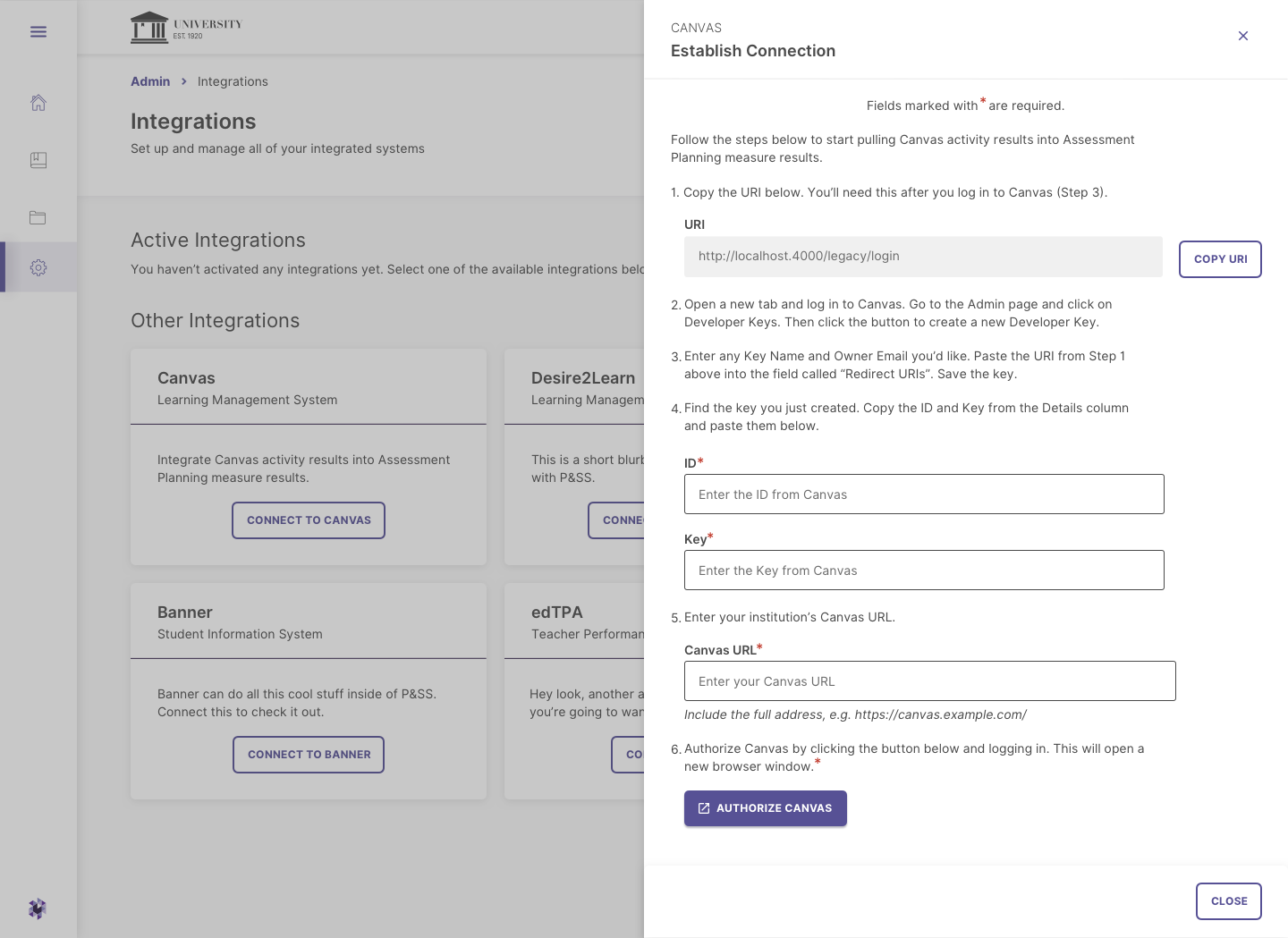Click the Key from Canvas input field

click(924, 570)
